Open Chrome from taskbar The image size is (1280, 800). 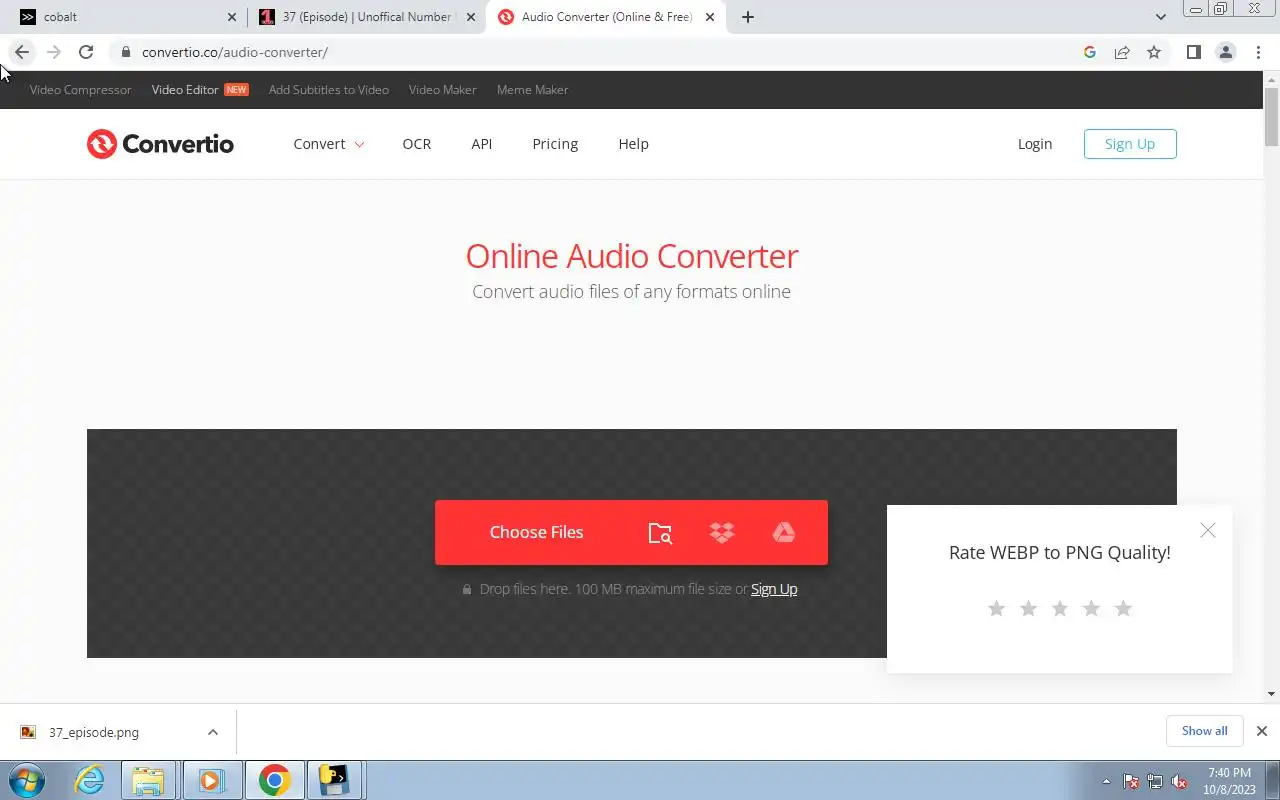point(274,780)
